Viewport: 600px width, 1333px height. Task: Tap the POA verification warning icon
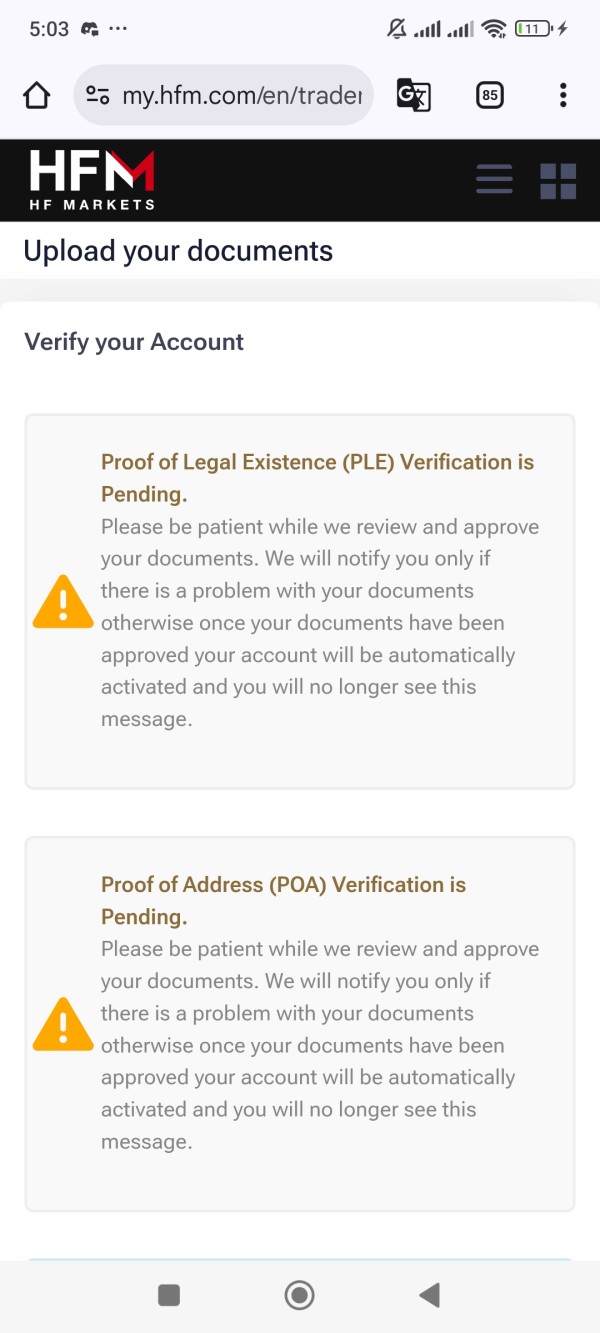pyautogui.click(x=63, y=1024)
